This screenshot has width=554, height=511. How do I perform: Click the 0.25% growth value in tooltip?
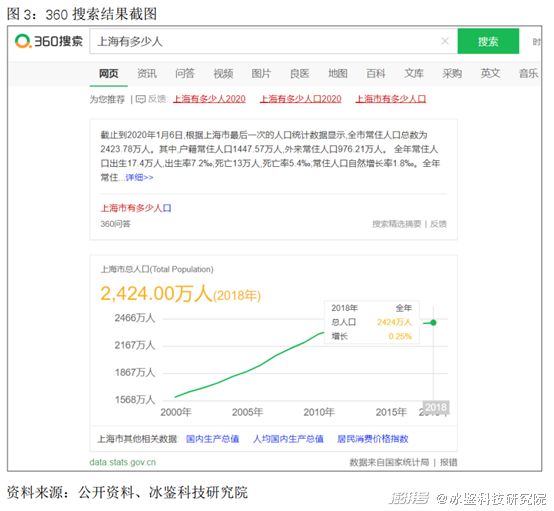pyautogui.click(x=400, y=336)
